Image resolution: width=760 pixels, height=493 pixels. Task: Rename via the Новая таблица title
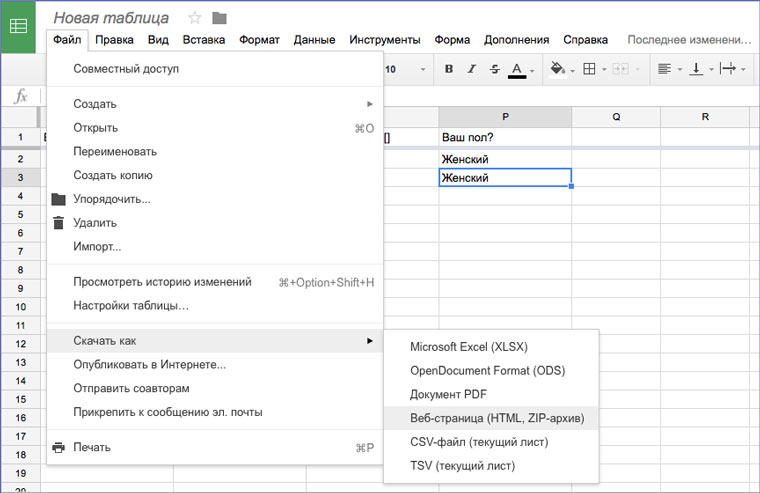tap(111, 18)
